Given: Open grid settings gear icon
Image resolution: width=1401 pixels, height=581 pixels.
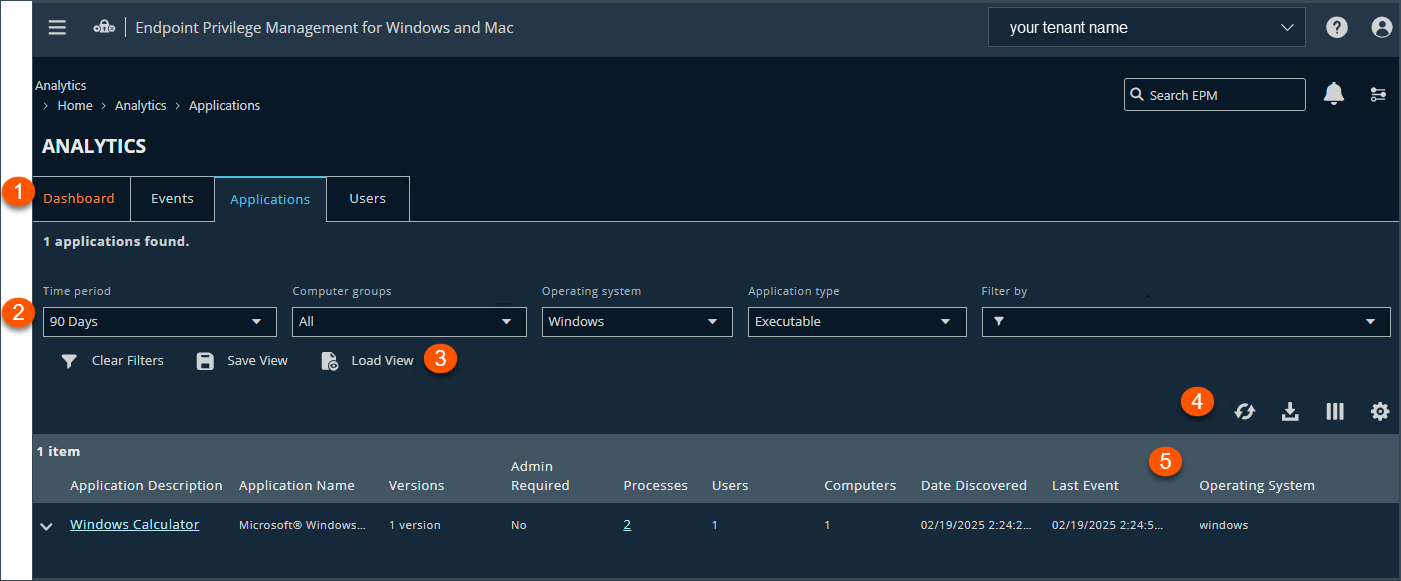Looking at the screenshot, I should pos(1380,411).
